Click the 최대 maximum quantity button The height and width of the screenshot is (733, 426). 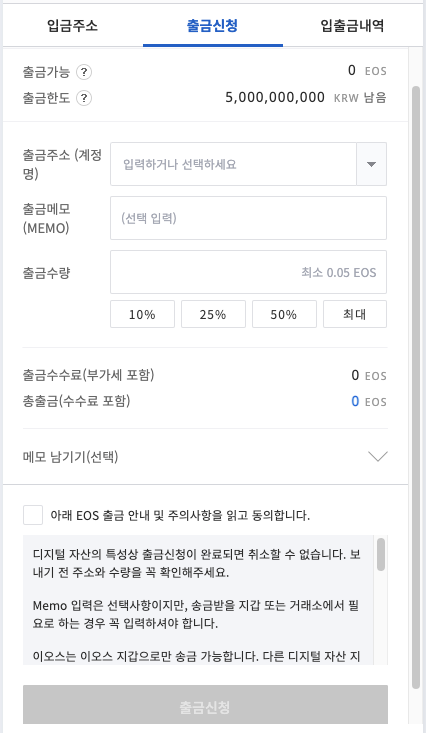point(355,314)
